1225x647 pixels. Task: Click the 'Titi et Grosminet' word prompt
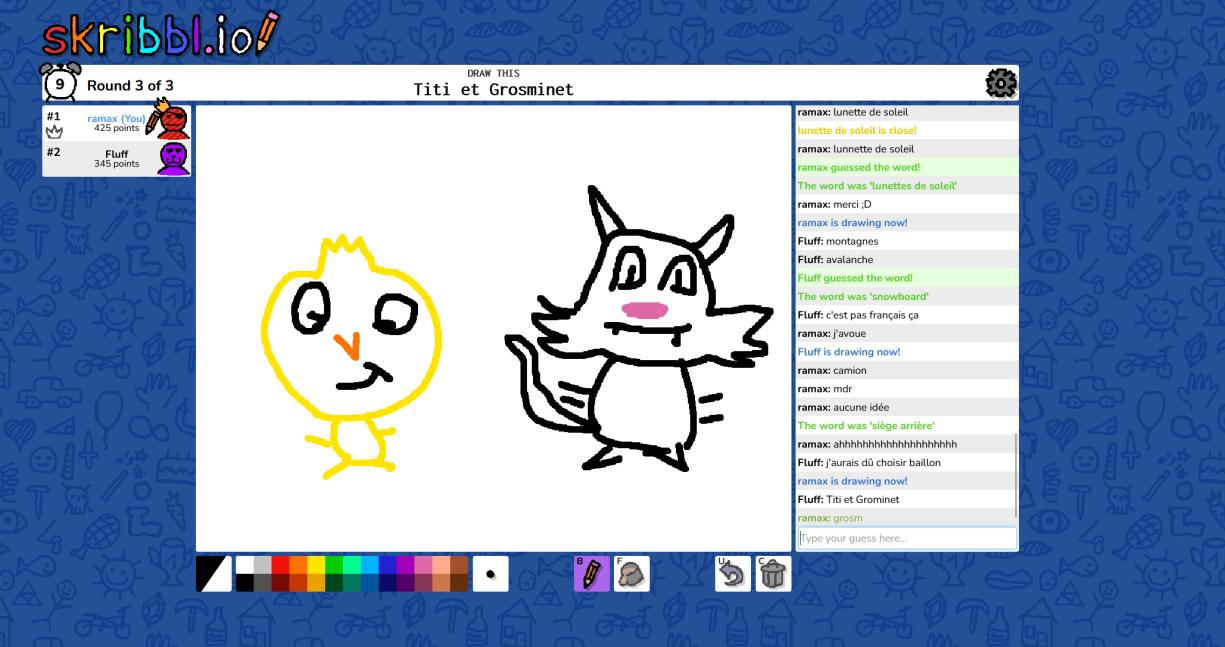(493, 90)
